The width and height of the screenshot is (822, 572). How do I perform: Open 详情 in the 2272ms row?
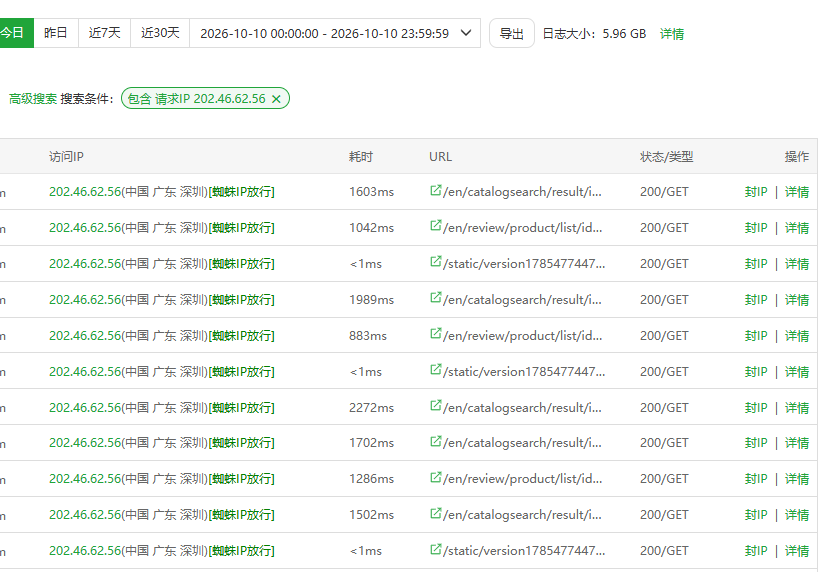(797, 407)
